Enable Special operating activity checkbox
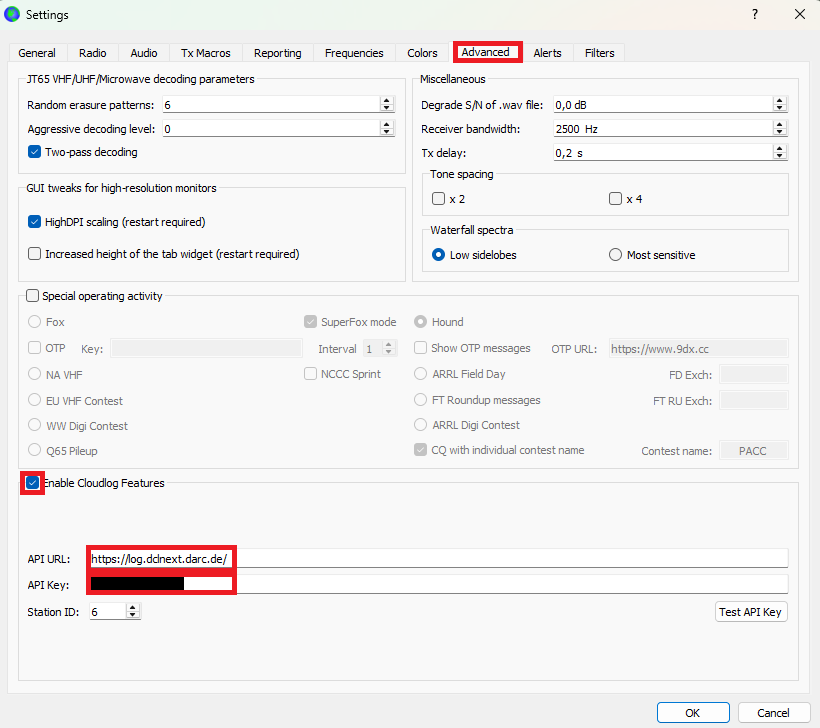Viewport: 820px width, 728px height. (33, 296)
